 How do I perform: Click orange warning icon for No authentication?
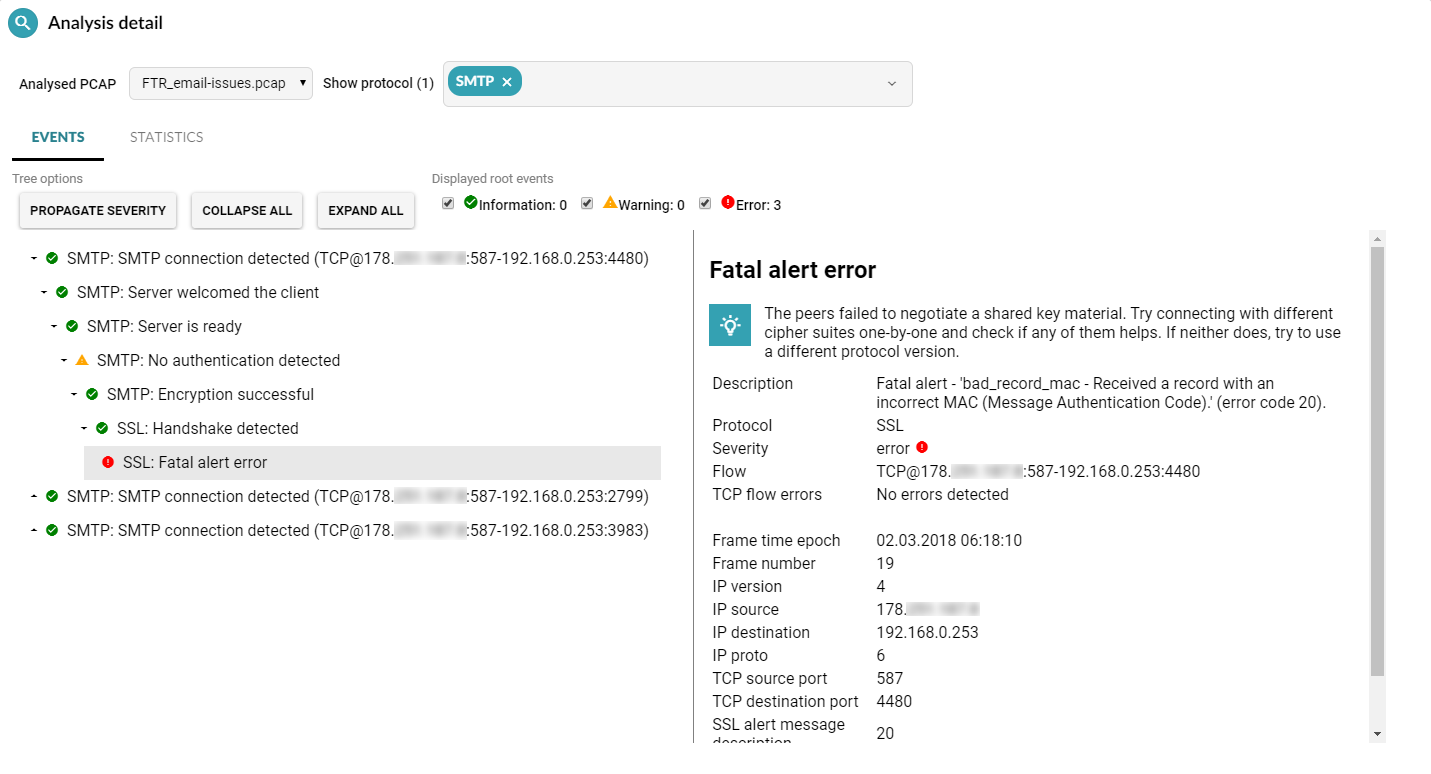(82, 360)
